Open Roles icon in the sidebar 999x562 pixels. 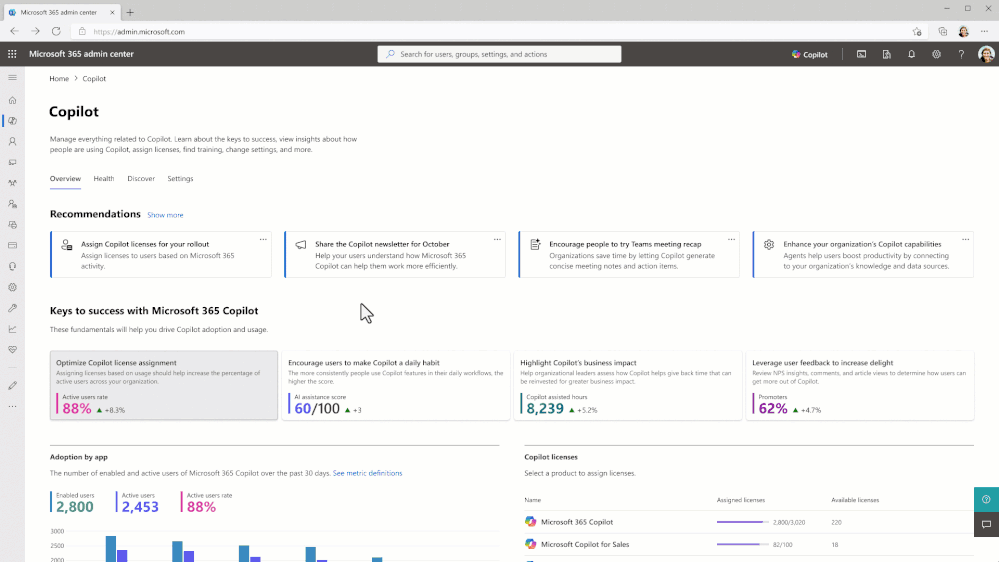(x=12, y=204)
